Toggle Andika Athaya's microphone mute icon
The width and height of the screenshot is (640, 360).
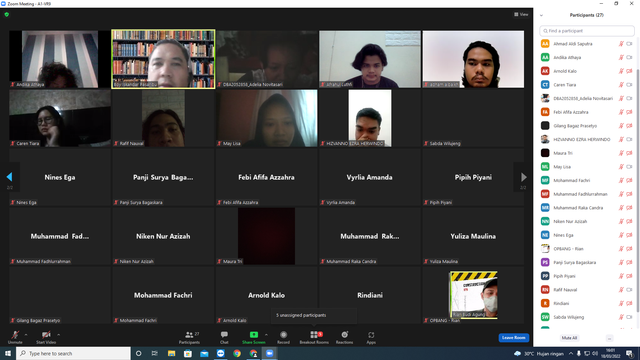pos(621,58)
